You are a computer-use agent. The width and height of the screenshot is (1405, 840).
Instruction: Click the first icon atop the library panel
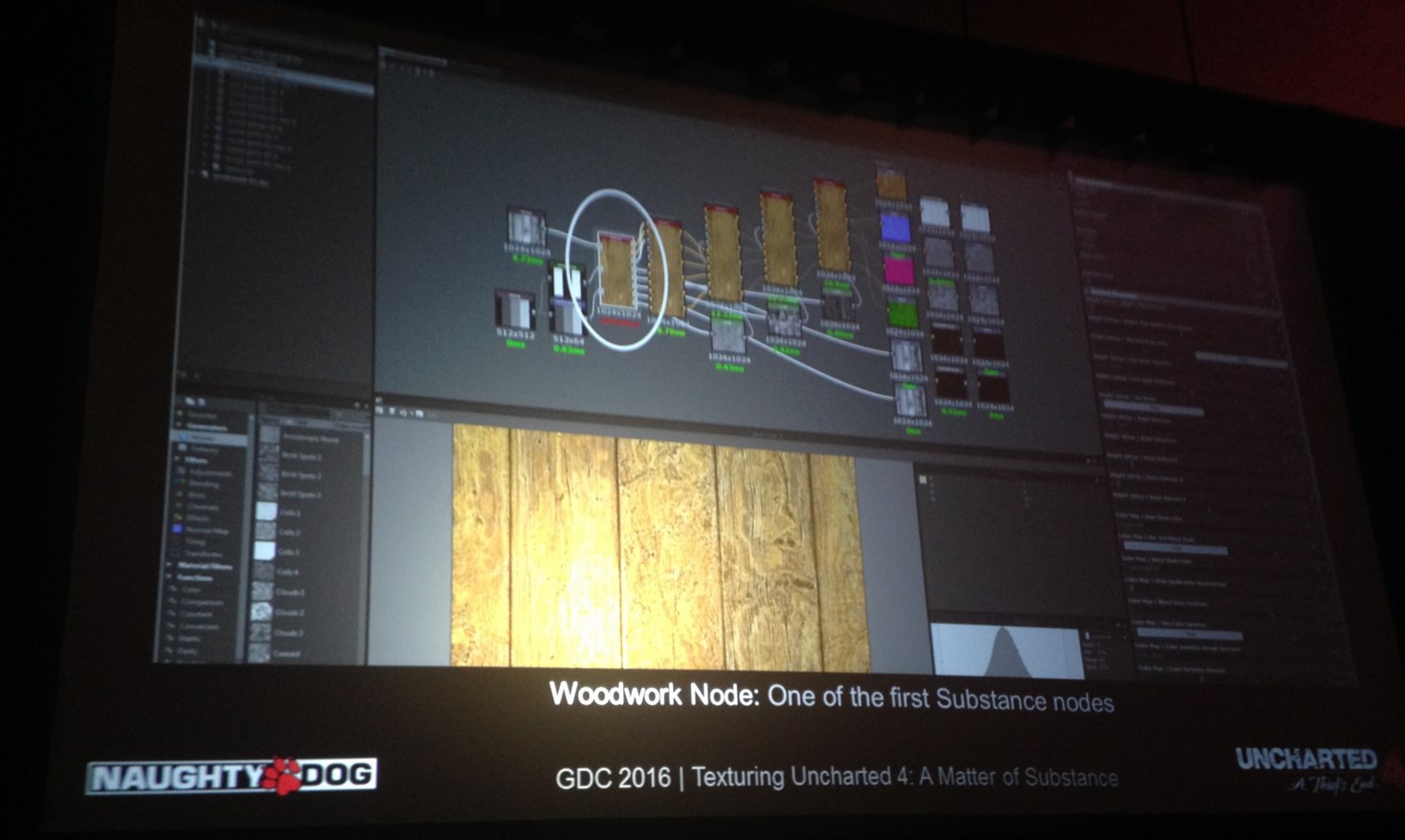190,401
